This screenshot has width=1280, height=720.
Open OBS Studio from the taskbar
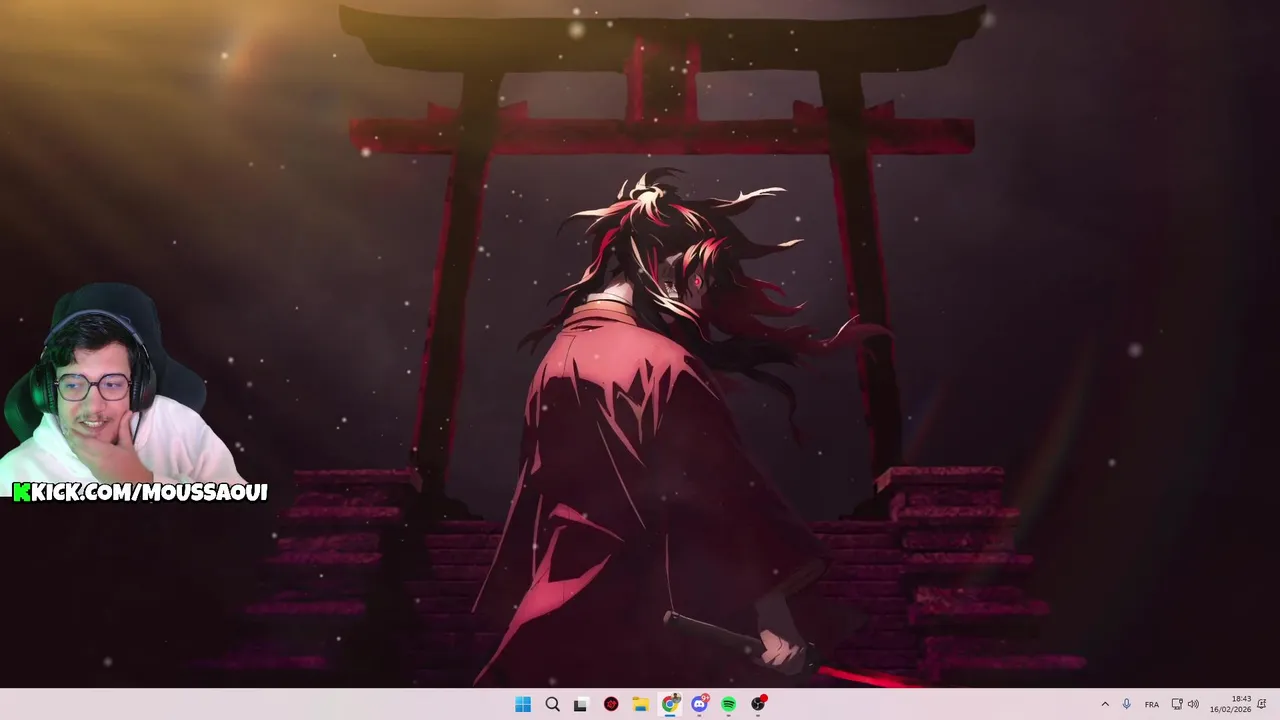coord(758,704)
